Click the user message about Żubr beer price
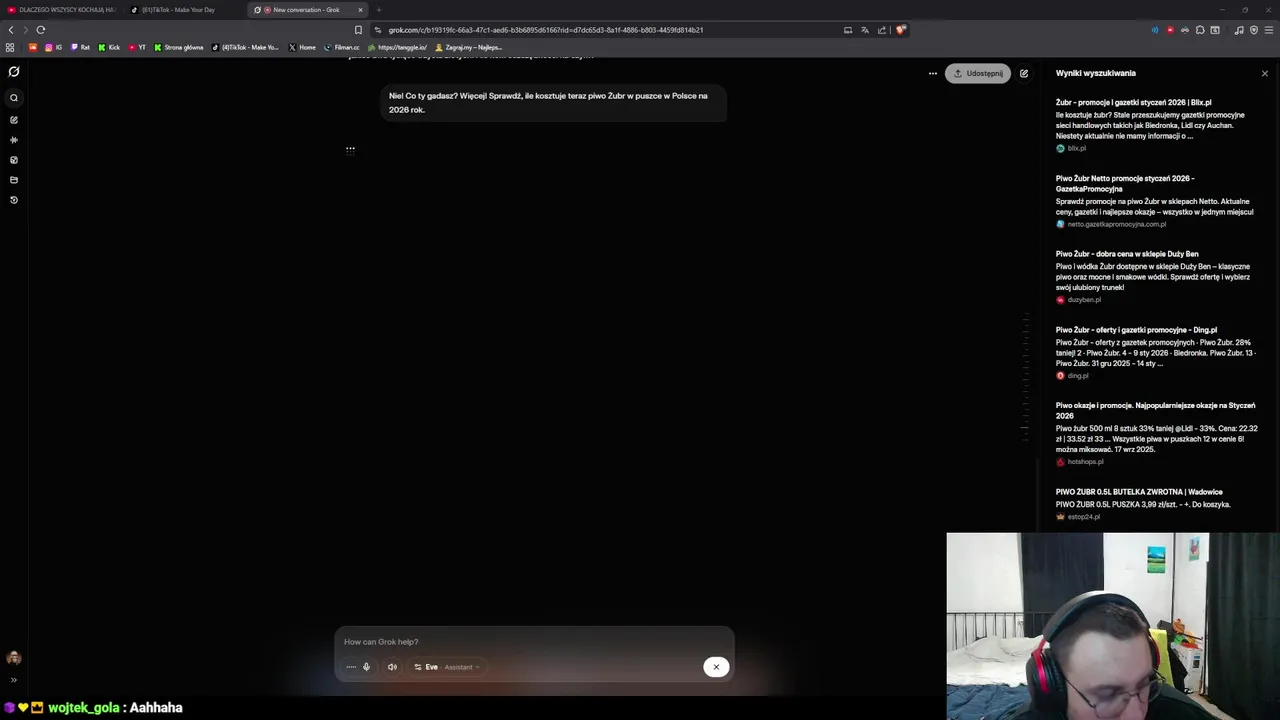 (553, 103)
